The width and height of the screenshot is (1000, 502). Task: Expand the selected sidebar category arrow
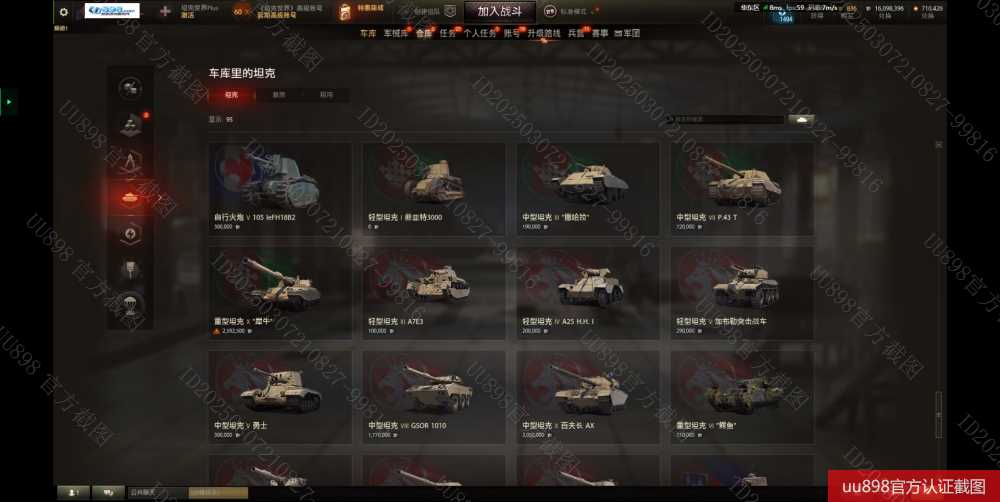point(159,198)
